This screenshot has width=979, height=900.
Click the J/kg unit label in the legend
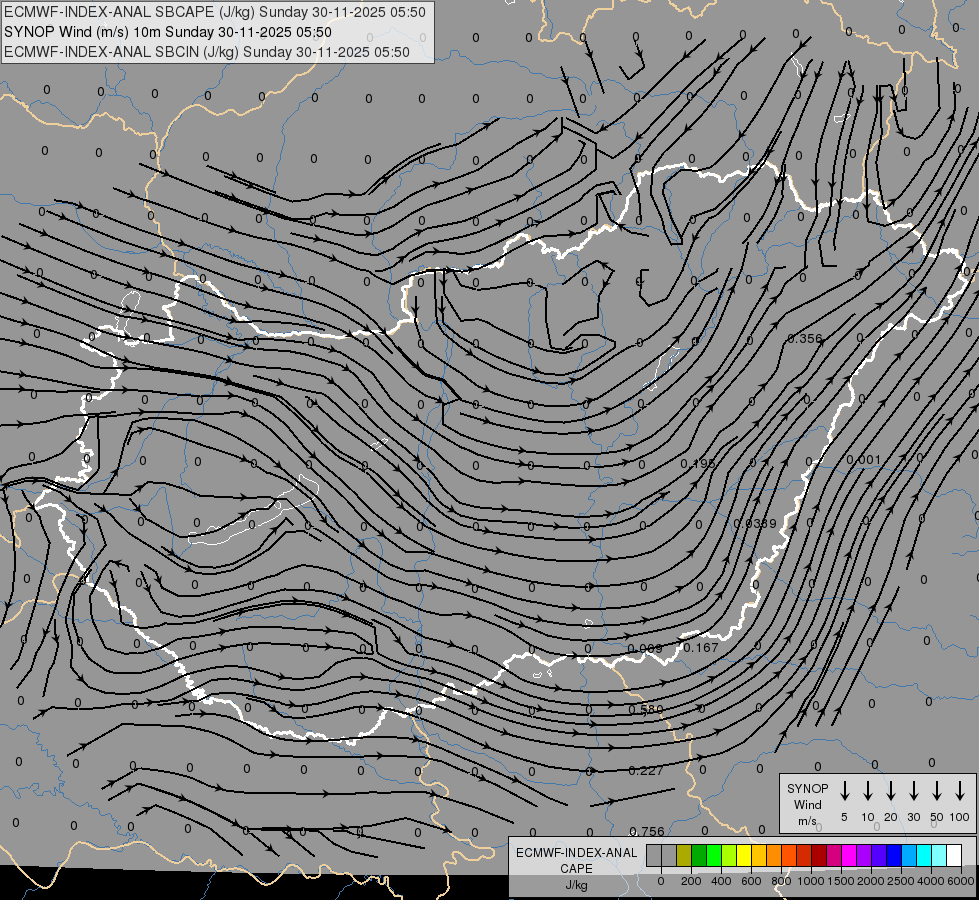[576, 885]
